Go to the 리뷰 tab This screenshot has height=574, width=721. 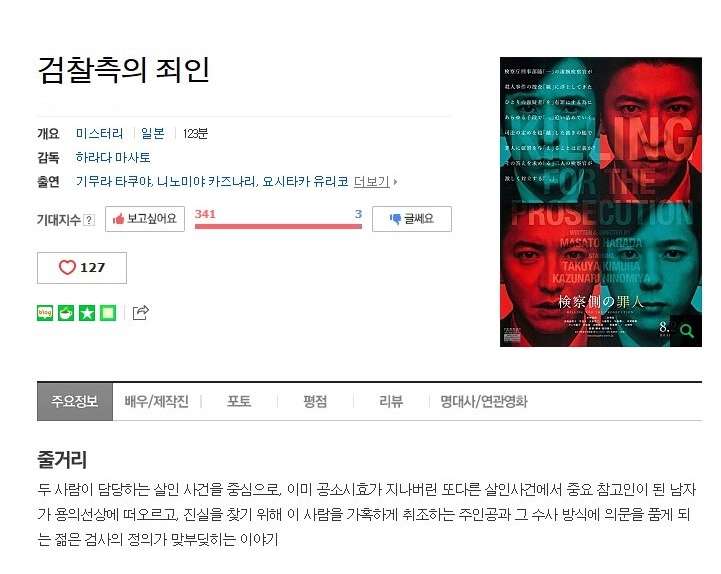(391, 402)
